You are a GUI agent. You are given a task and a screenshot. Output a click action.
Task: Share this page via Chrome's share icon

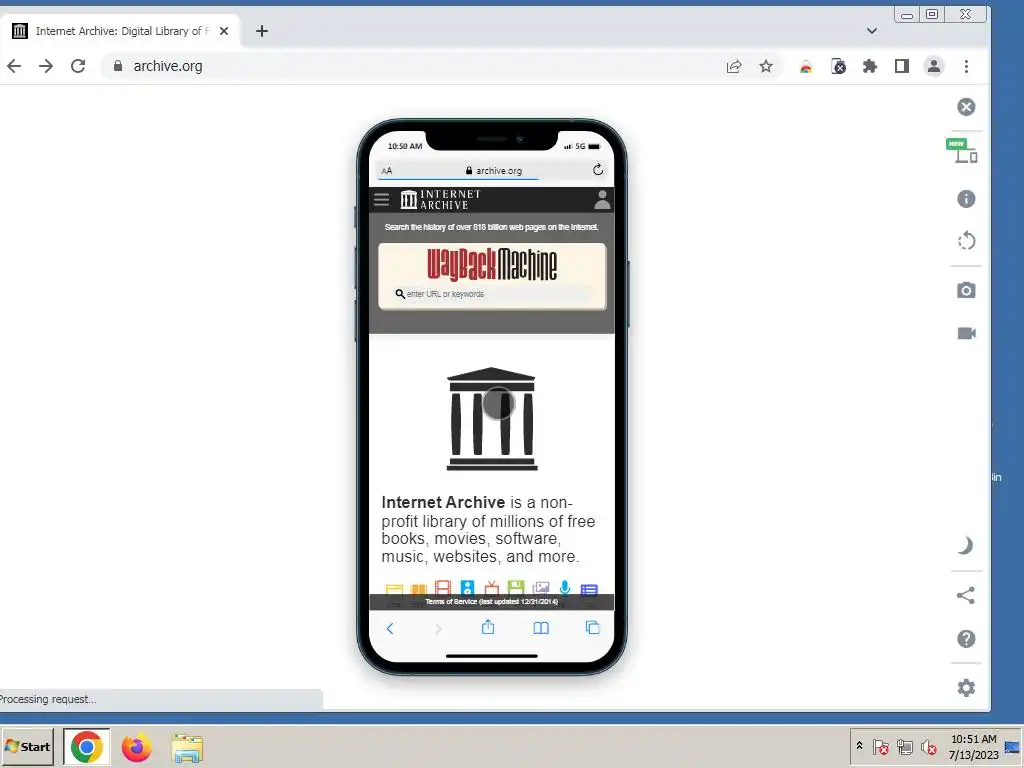pyautogui.click(x=734, y=66)
